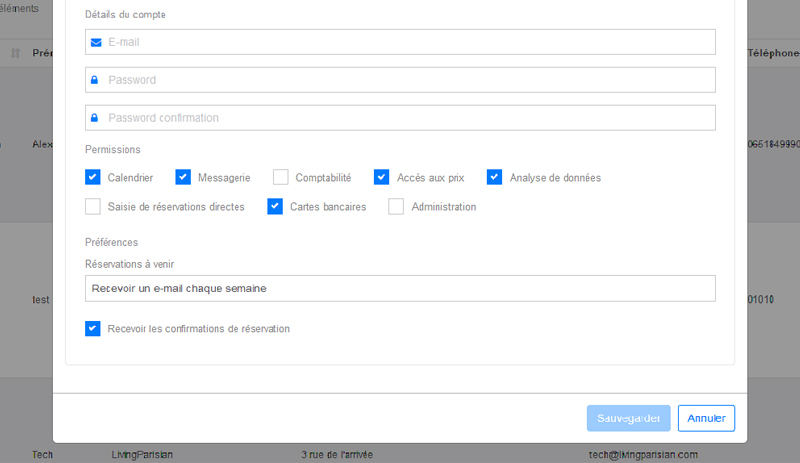The height and width of the screenshot is (463, 800).
Task: Uncheck the Calendrier permission
Action: click(x=93, y=177)
